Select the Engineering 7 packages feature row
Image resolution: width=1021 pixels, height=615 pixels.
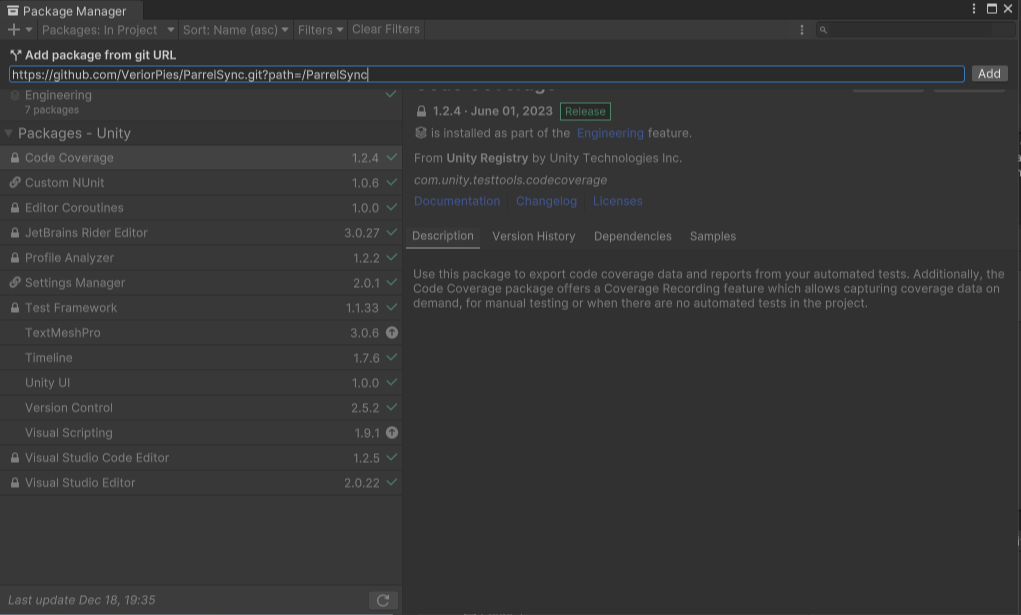[x=201, y=102]
